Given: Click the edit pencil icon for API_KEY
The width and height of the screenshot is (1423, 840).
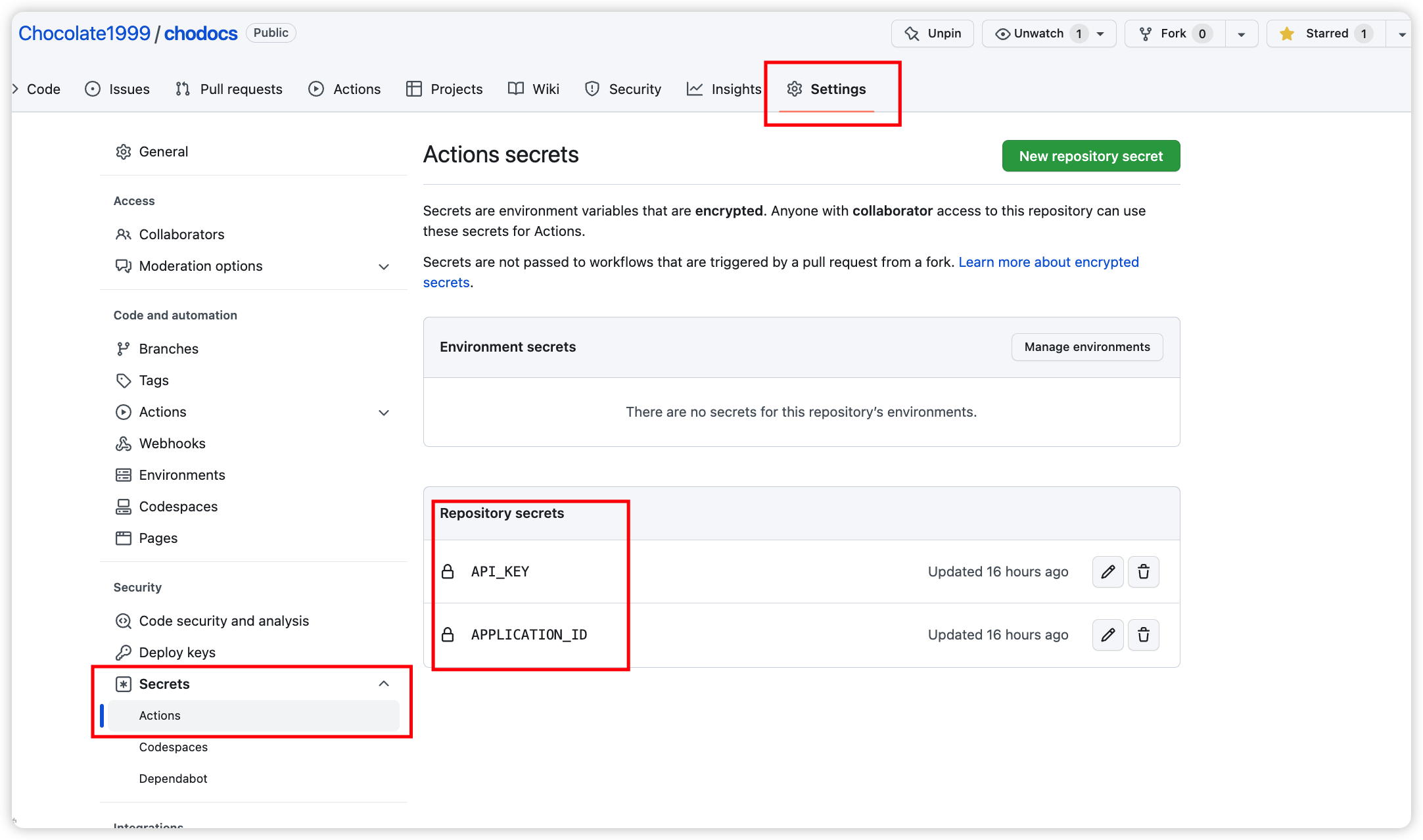Looking at the screenshot, I should tap(1107, 571).
